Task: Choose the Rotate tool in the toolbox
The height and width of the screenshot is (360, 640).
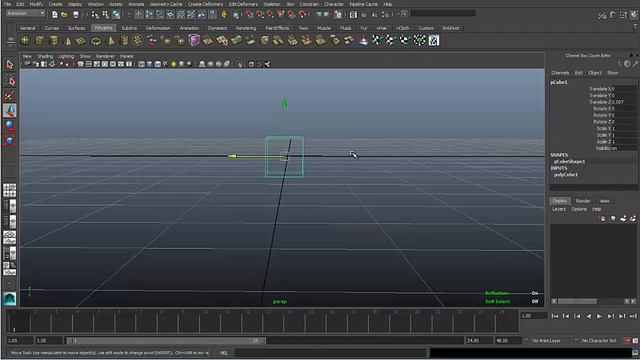Action: [x=10, y=126]
